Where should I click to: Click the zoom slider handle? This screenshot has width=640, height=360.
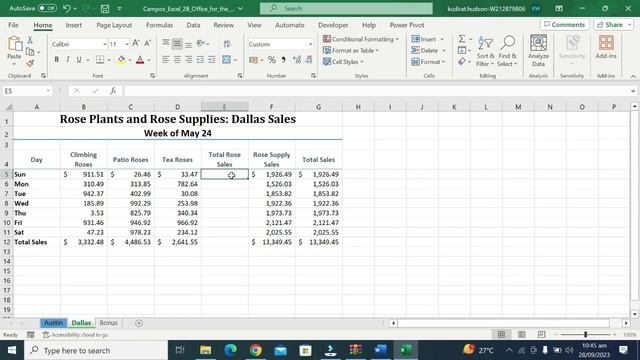[x=586, y=335]
